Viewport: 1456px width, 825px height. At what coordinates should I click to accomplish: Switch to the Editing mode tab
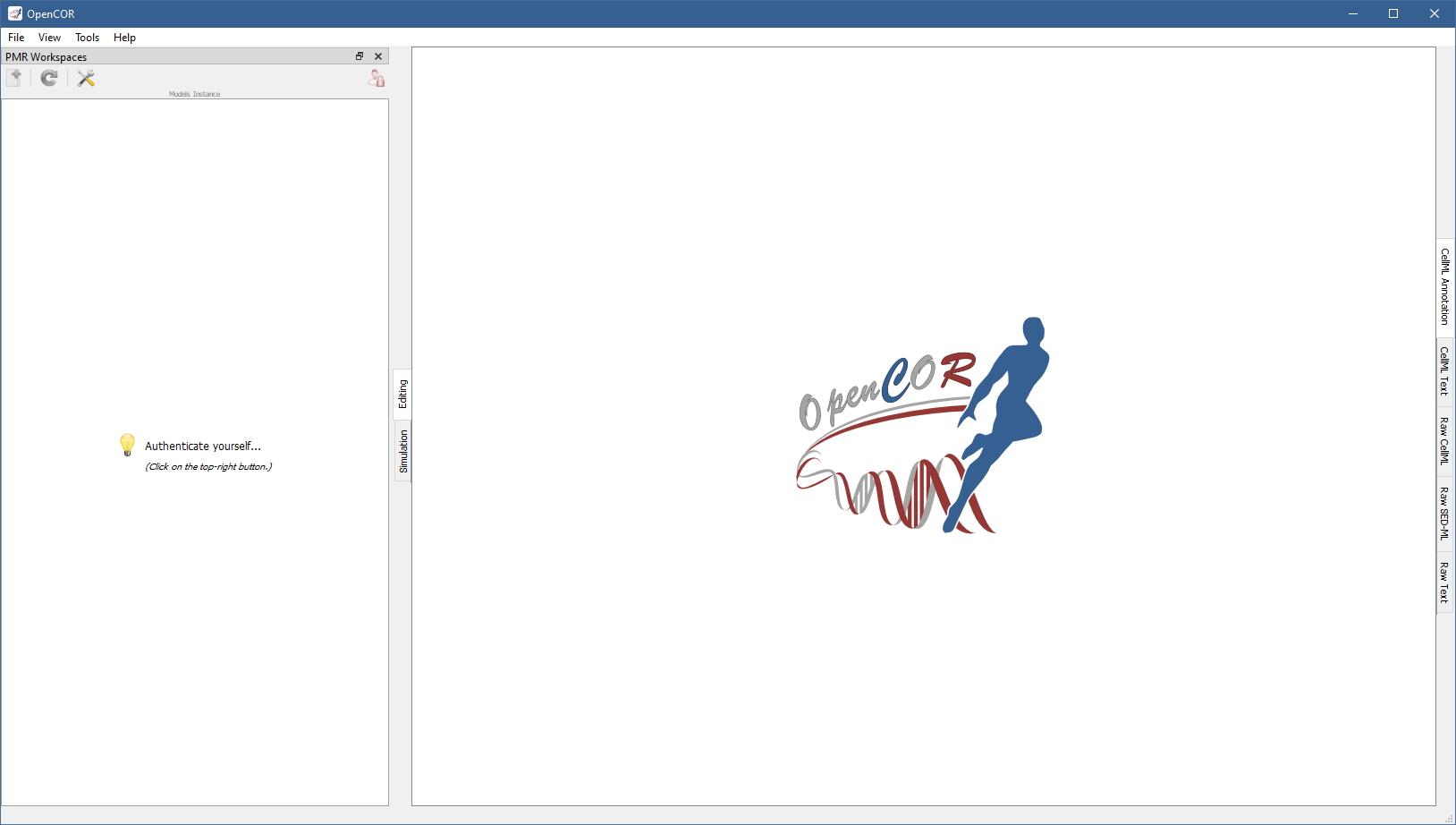pos(402,394)
